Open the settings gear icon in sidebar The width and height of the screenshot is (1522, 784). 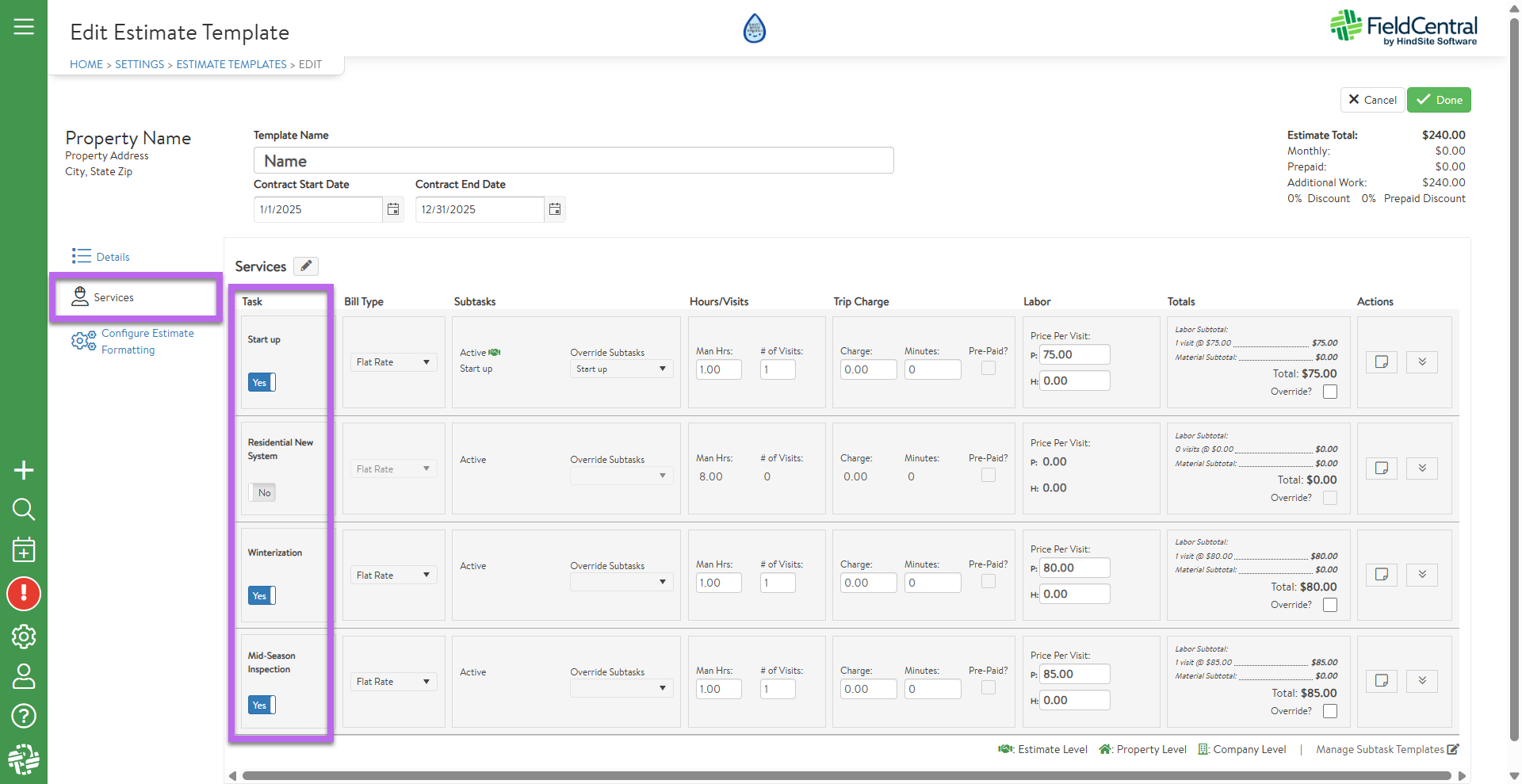tap(24, 636)
